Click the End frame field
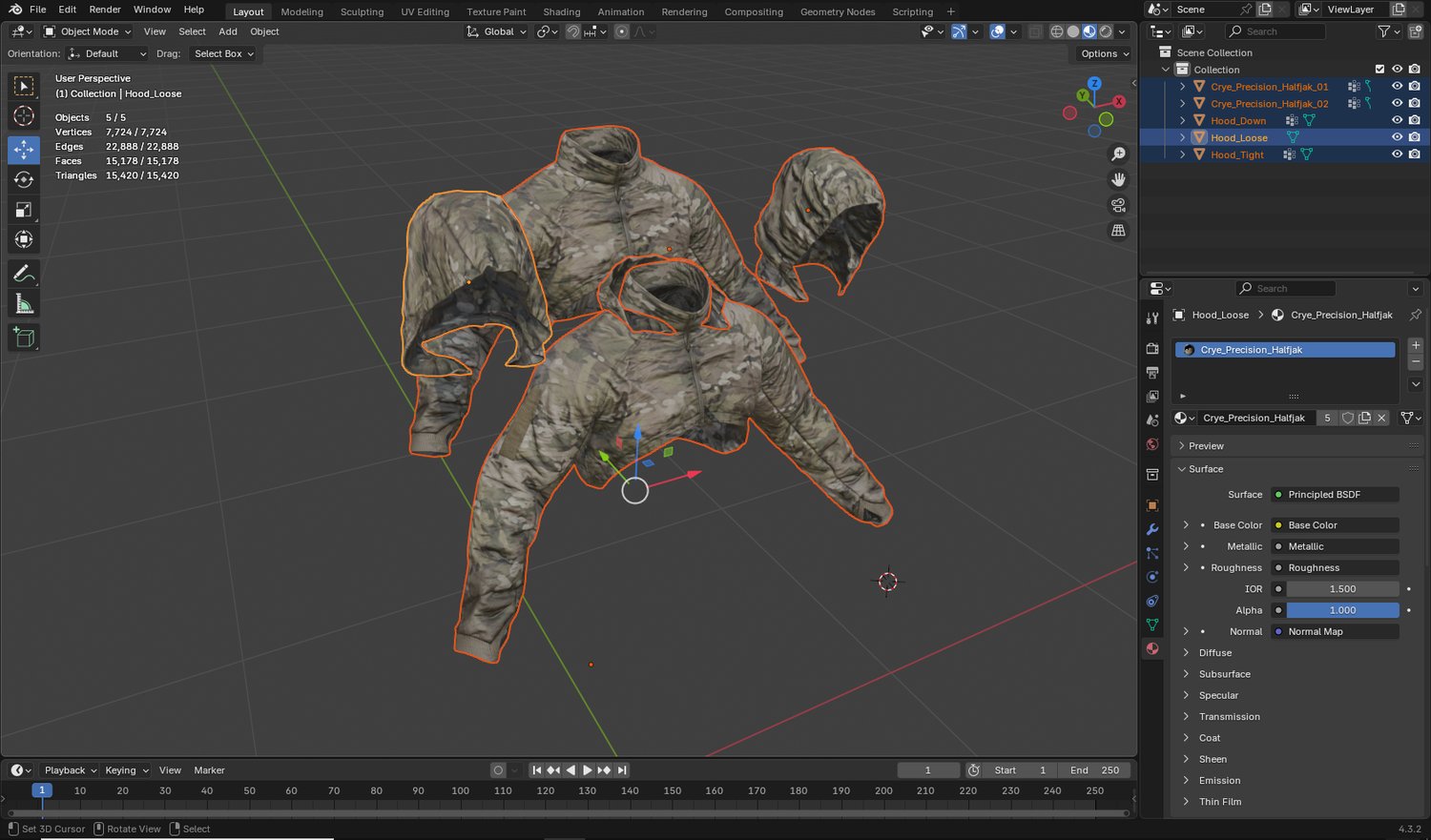Screen dimensions: 1431x840 [1094, 770]
